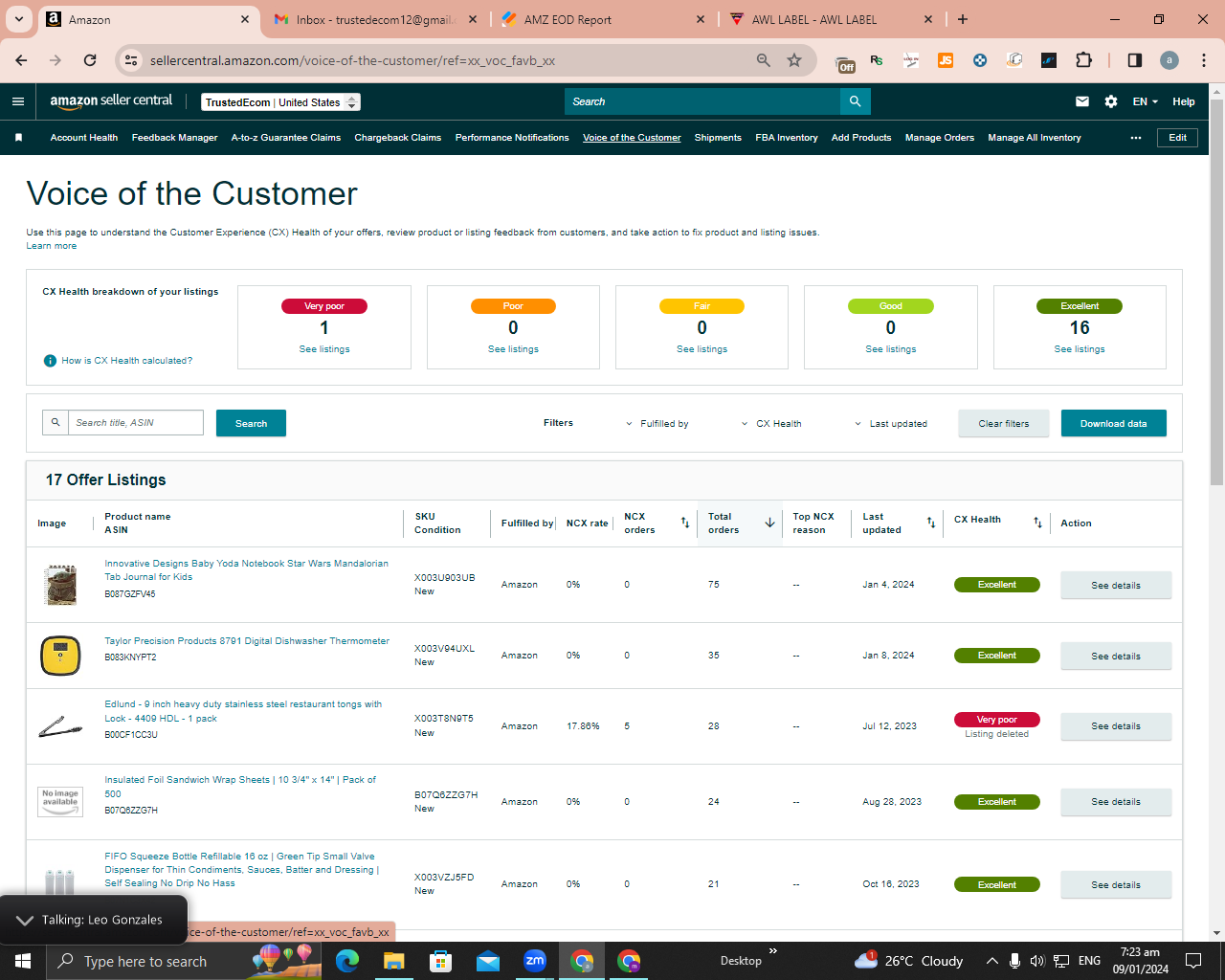
Task: Click the Baby Yoda notebook product thumbnail
Action: 60,585
